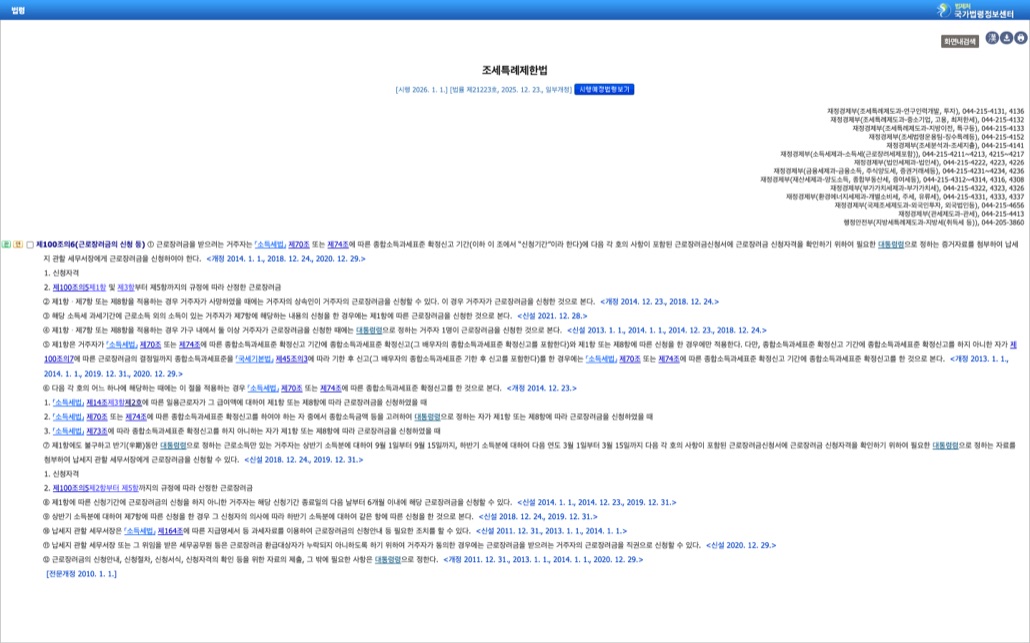
Task: Click the <신설 2020. 12. 29.> note in paragraph ⑪
Action: (741, 545)
